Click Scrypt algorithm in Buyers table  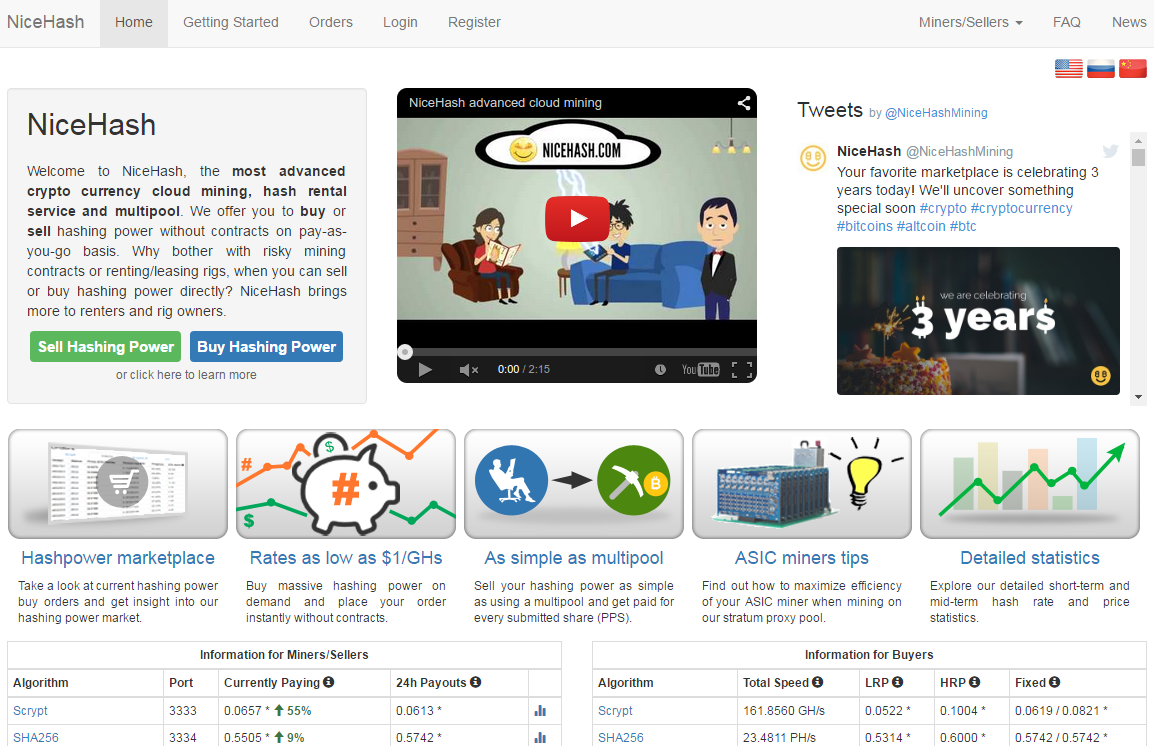coord(615,711)
